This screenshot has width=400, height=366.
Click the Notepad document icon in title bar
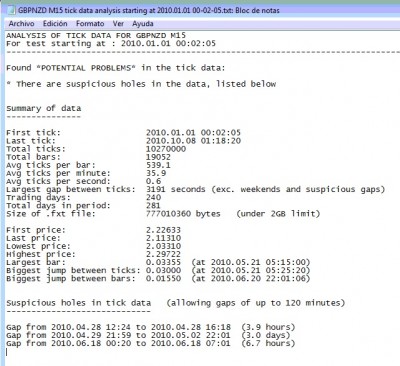tap(12, 10)
